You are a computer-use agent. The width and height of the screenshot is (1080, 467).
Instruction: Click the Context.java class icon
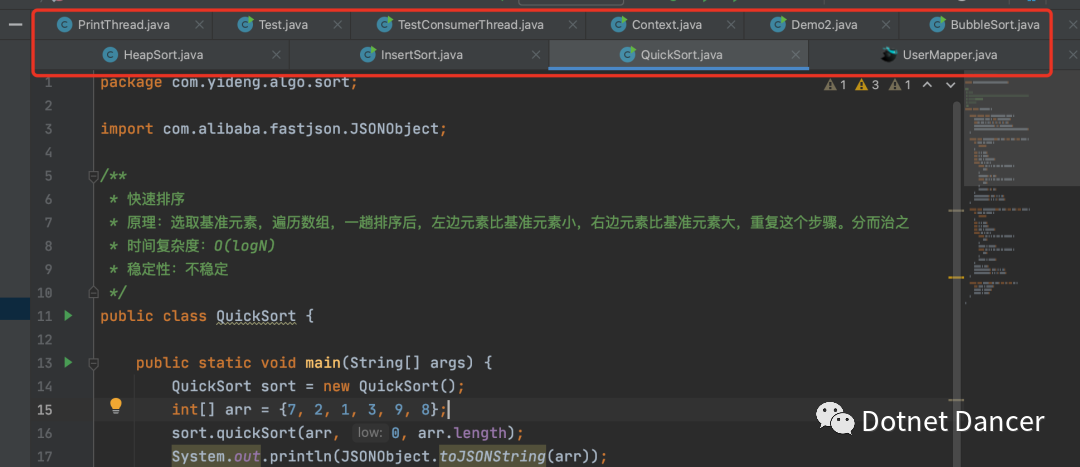coord(619,25)
